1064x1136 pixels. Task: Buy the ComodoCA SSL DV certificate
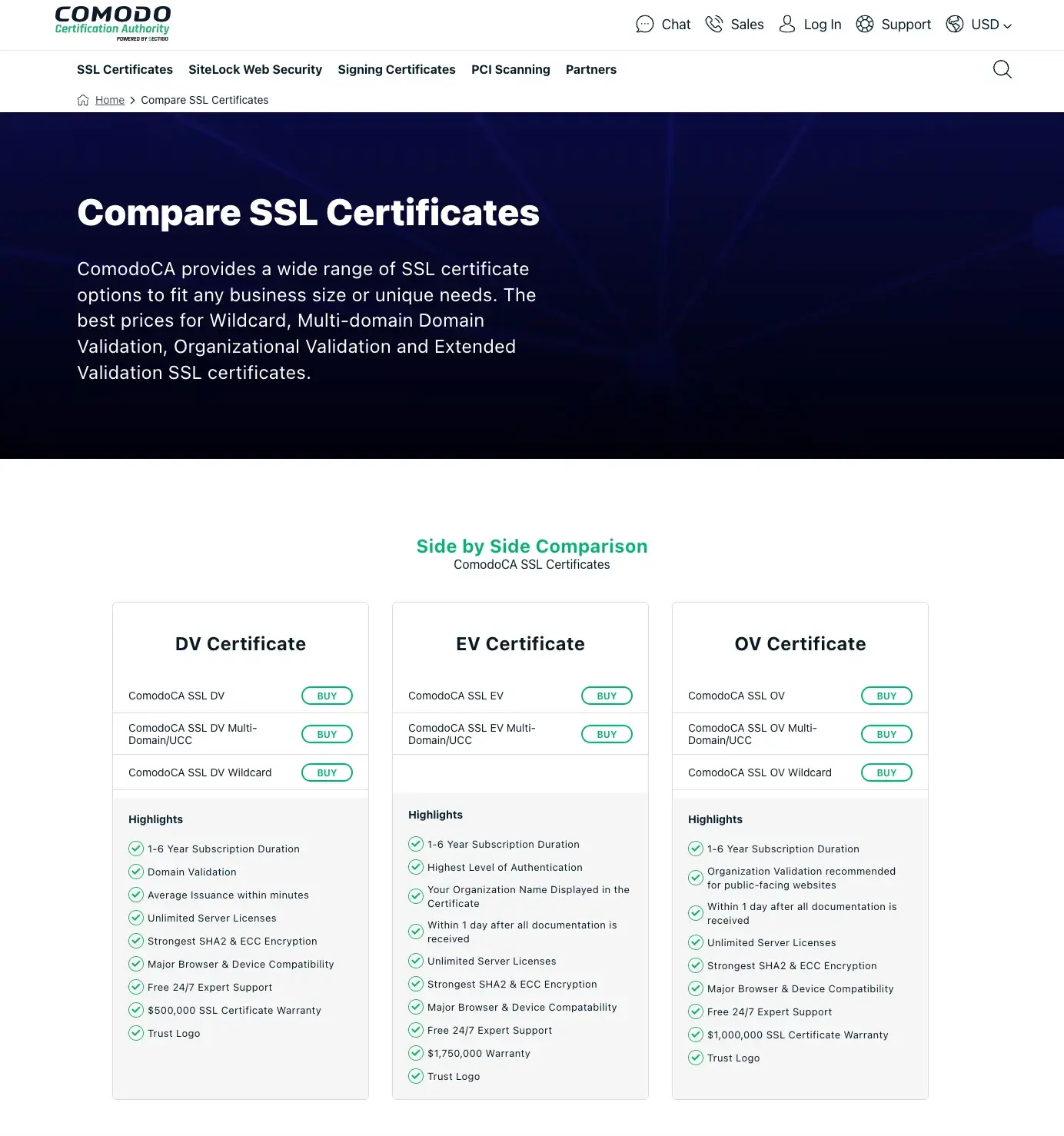[x=327, y=696]
